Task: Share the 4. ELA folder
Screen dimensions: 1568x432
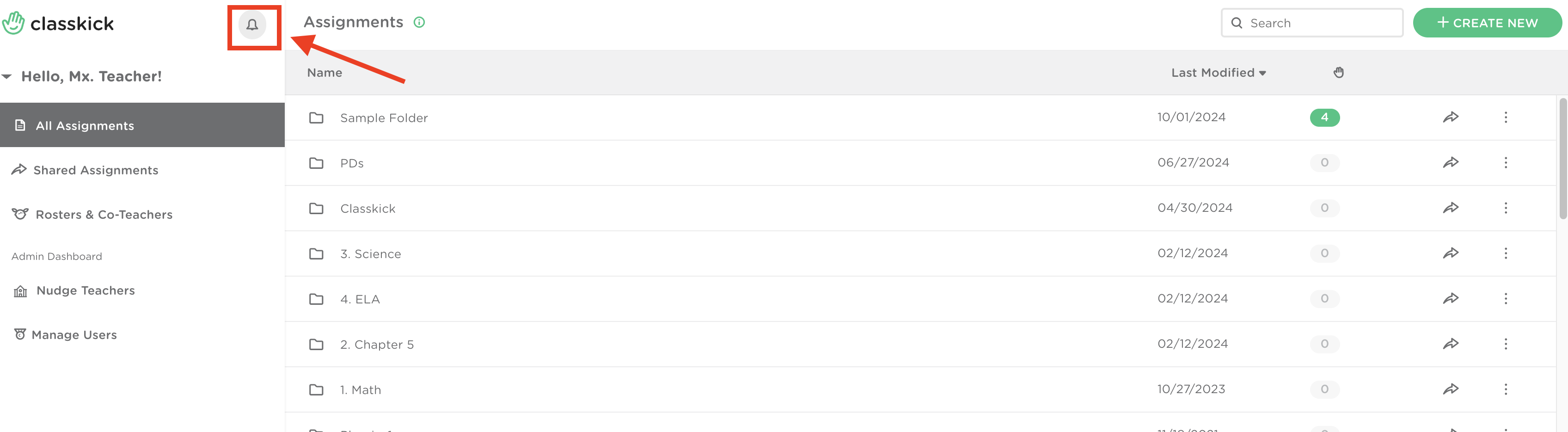Action: pyautogui.click(x=1451, y=299)
